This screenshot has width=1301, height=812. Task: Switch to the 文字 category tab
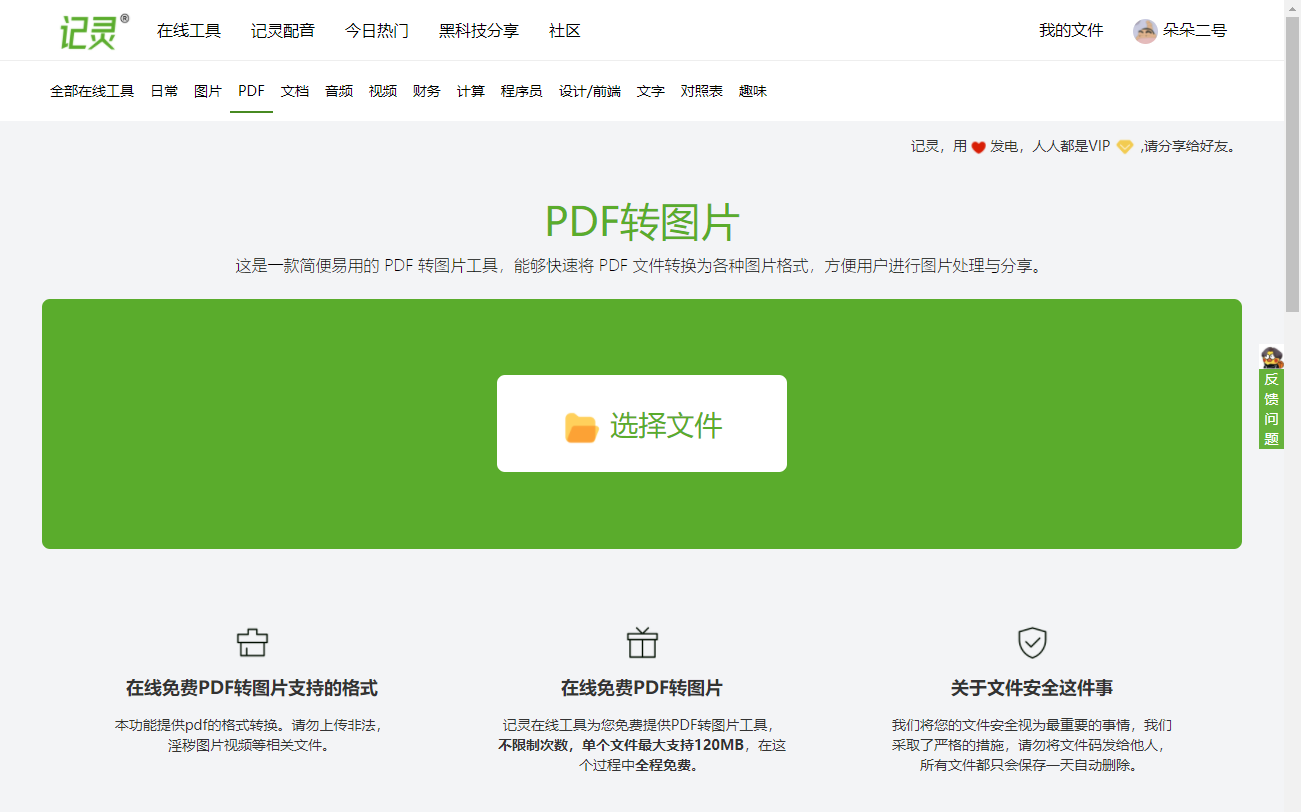[x=651, y=91]
